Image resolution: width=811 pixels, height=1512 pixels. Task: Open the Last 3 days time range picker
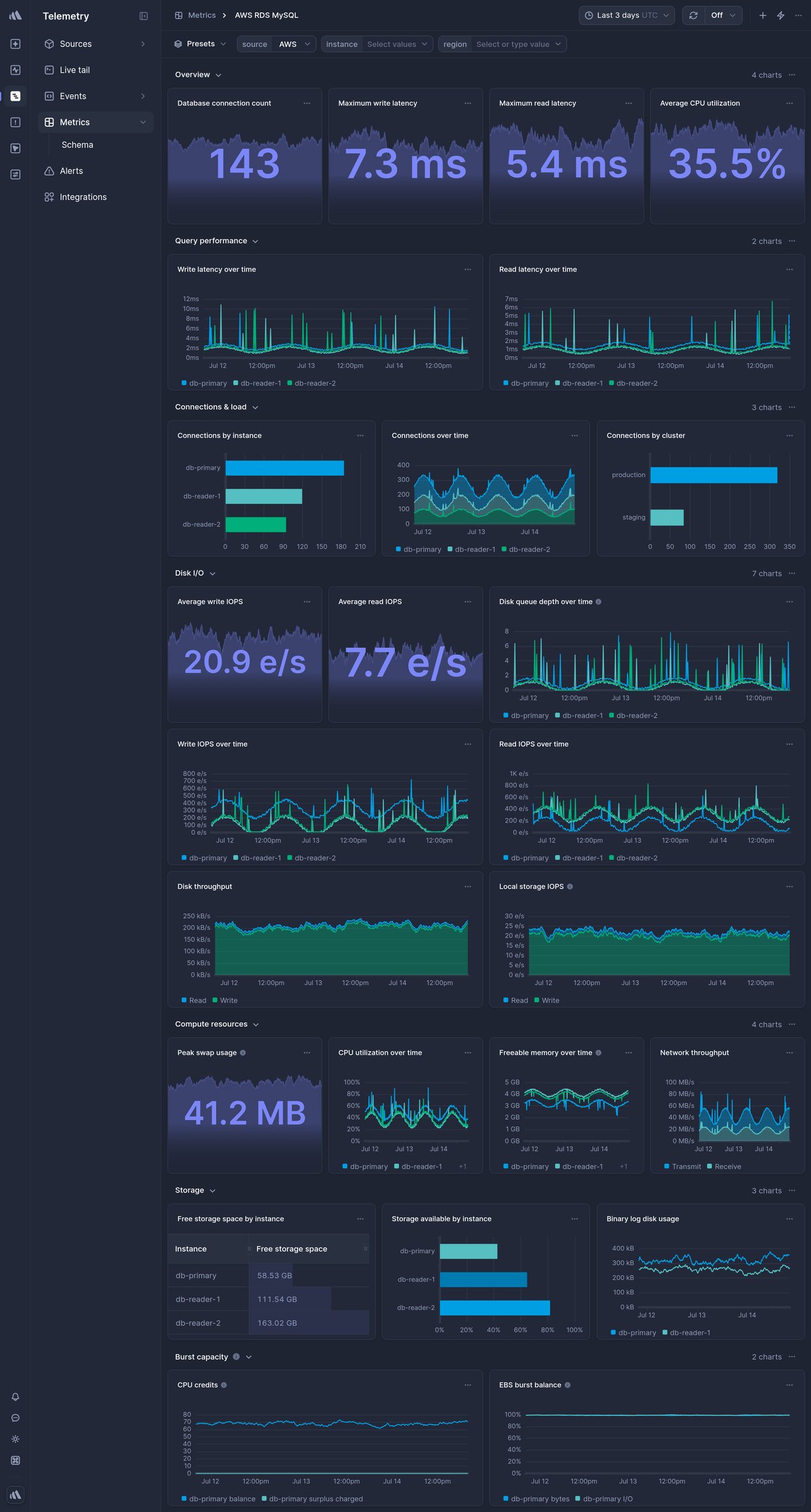627,15
